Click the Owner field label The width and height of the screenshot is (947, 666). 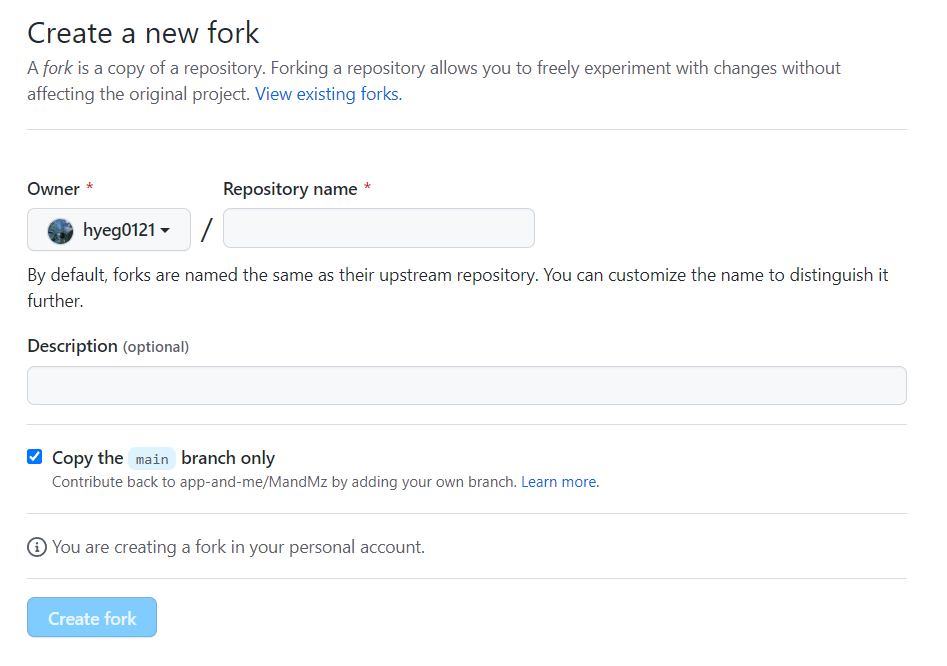click(54, 189)
